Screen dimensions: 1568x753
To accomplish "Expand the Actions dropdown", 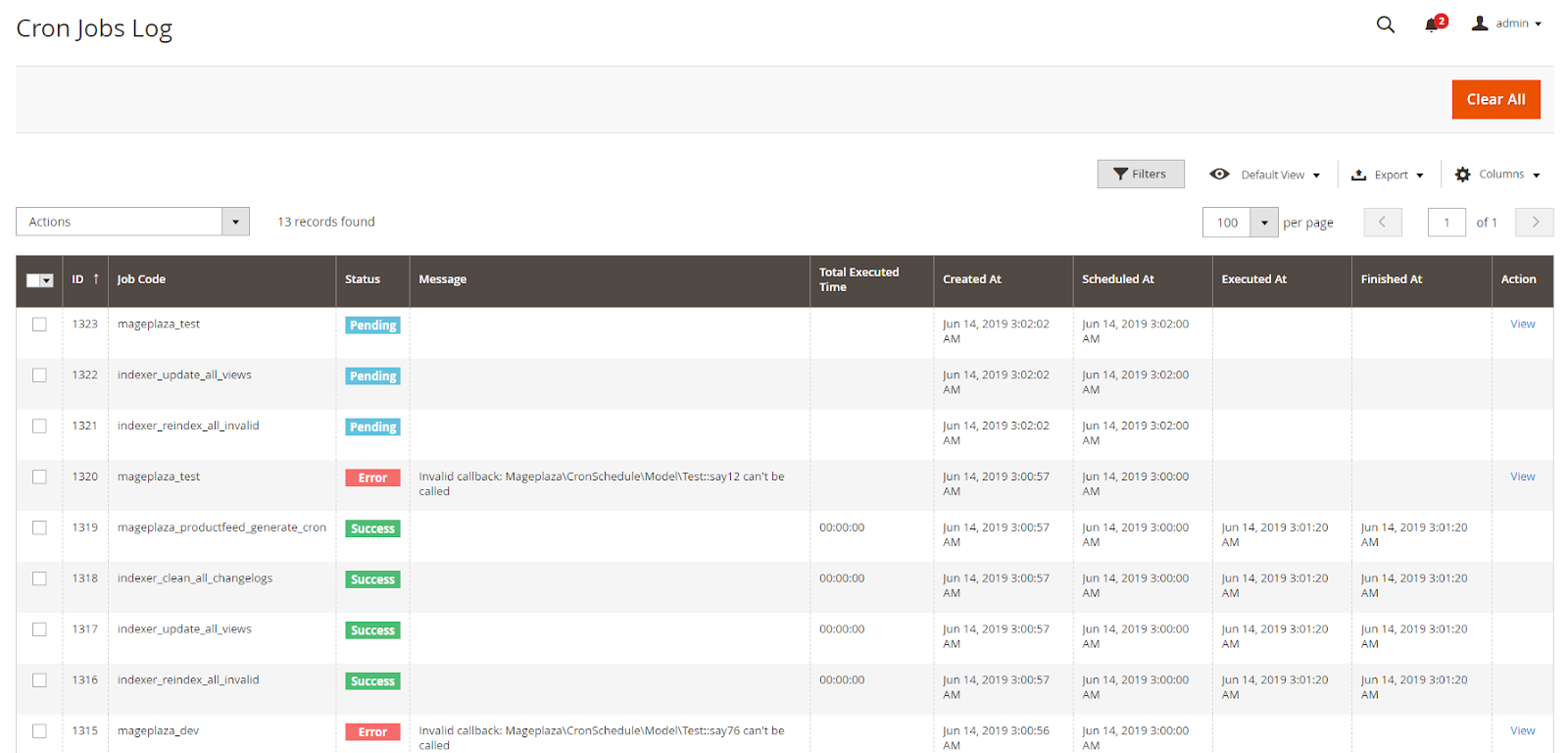I will pos(235,223).
